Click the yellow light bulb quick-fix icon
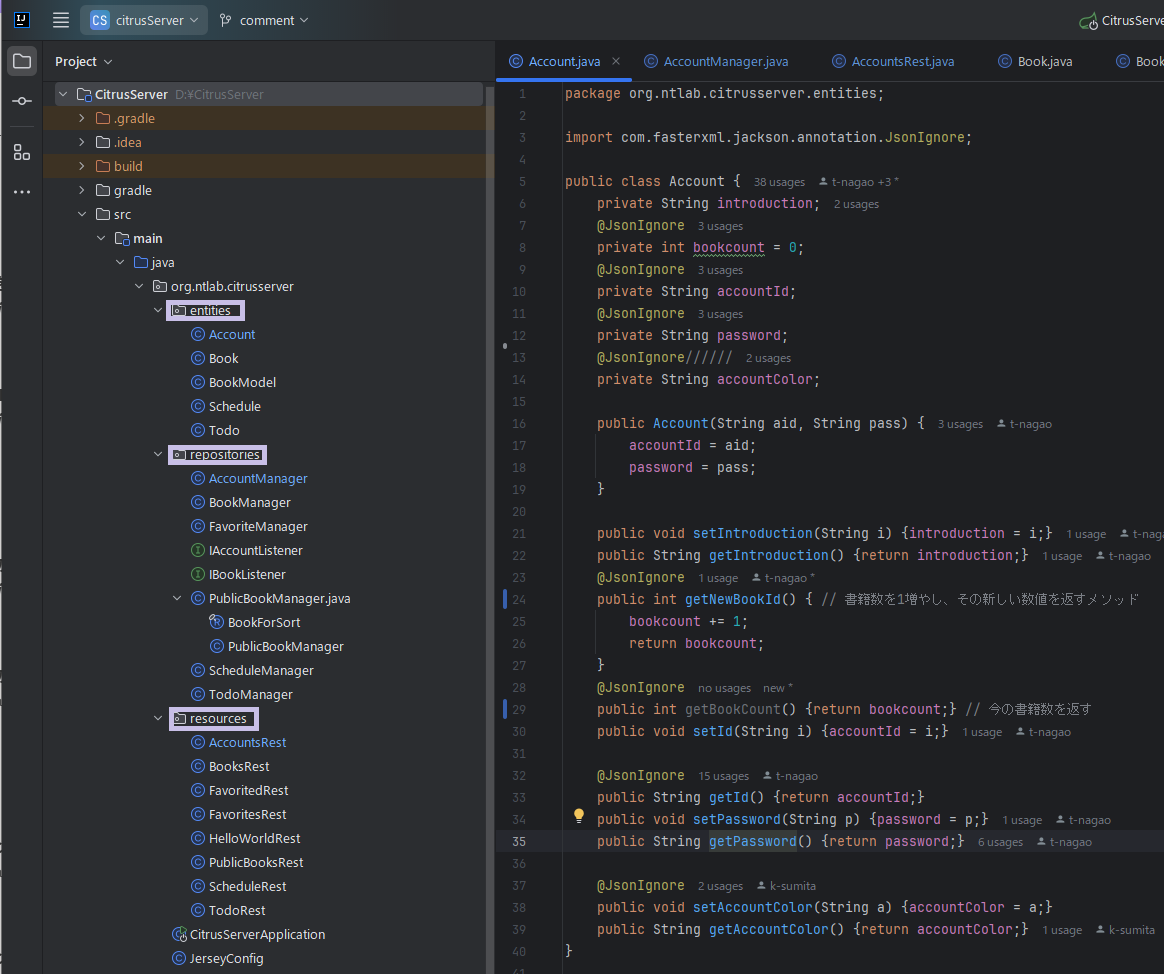The height and width of the screenshot is (974, 1164). click(x=579, y=816)
